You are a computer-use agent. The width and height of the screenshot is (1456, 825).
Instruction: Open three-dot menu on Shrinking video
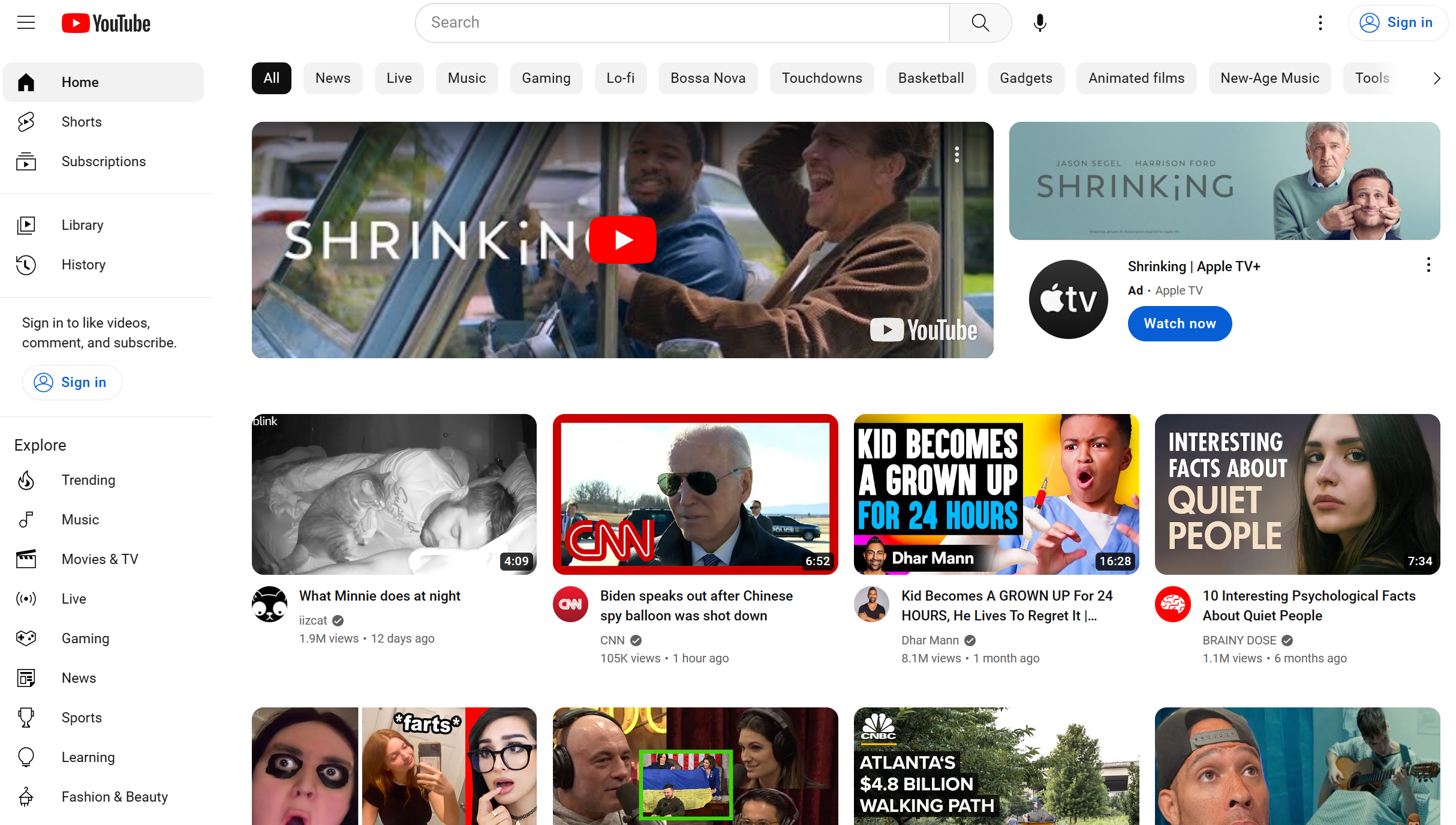pos(957,154)
